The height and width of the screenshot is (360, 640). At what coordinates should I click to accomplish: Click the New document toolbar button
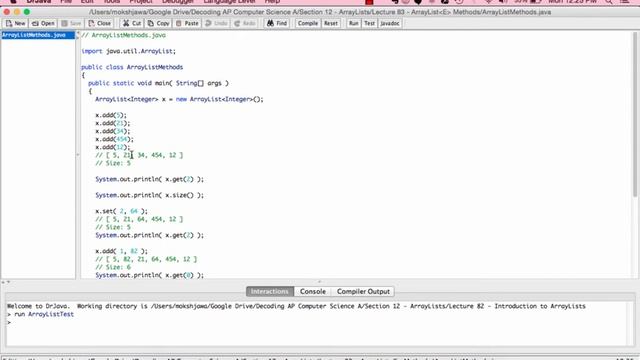(16, 23)
